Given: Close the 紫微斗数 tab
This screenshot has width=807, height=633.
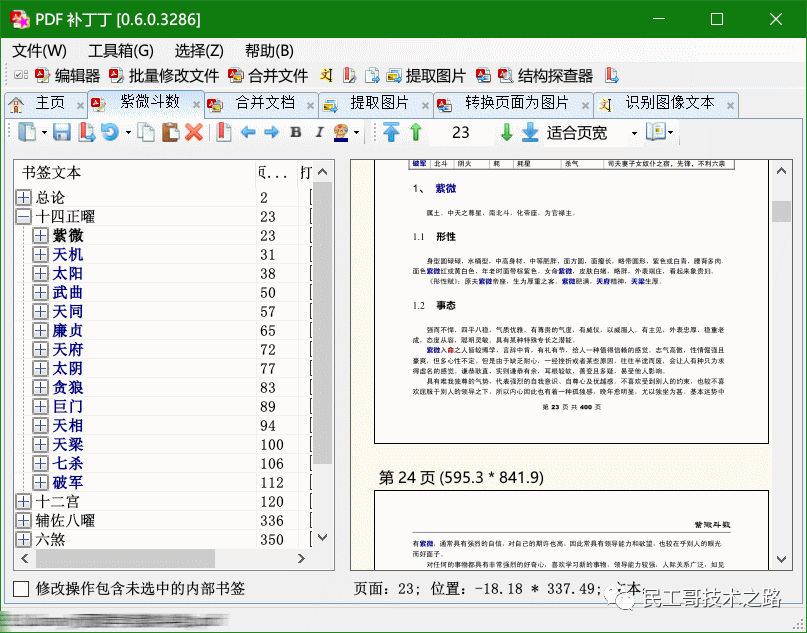Looking at the screenshot, I should pos(196,104).
